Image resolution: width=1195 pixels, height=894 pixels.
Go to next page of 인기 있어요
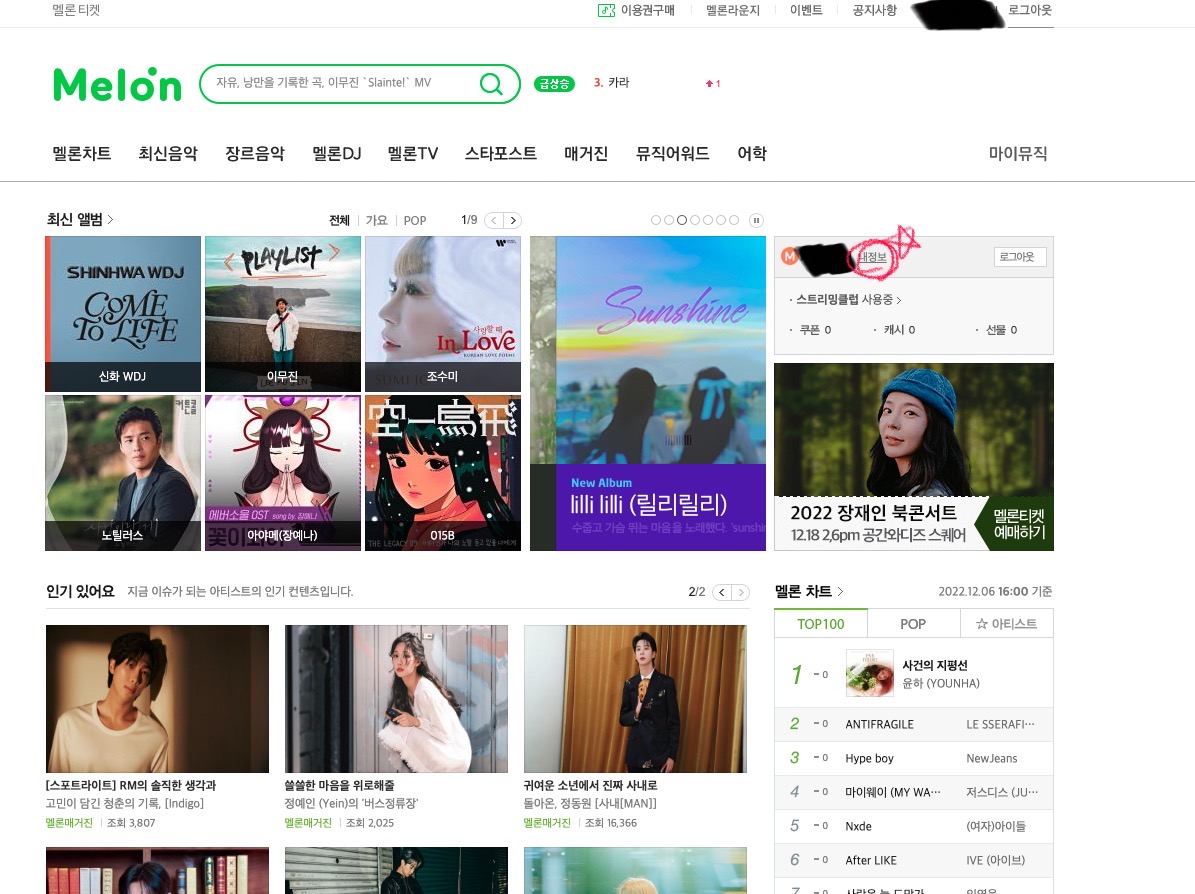tap(741, 592)
